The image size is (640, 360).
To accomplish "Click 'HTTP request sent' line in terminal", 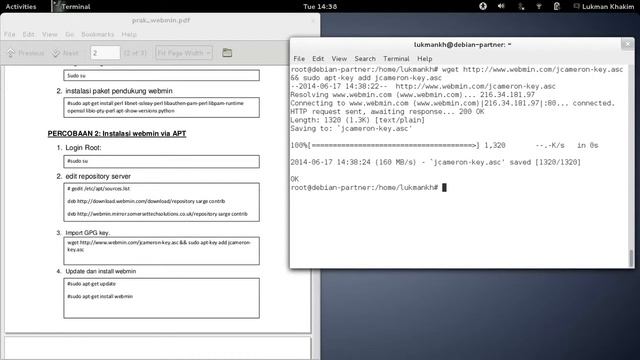I will [387, 111].
